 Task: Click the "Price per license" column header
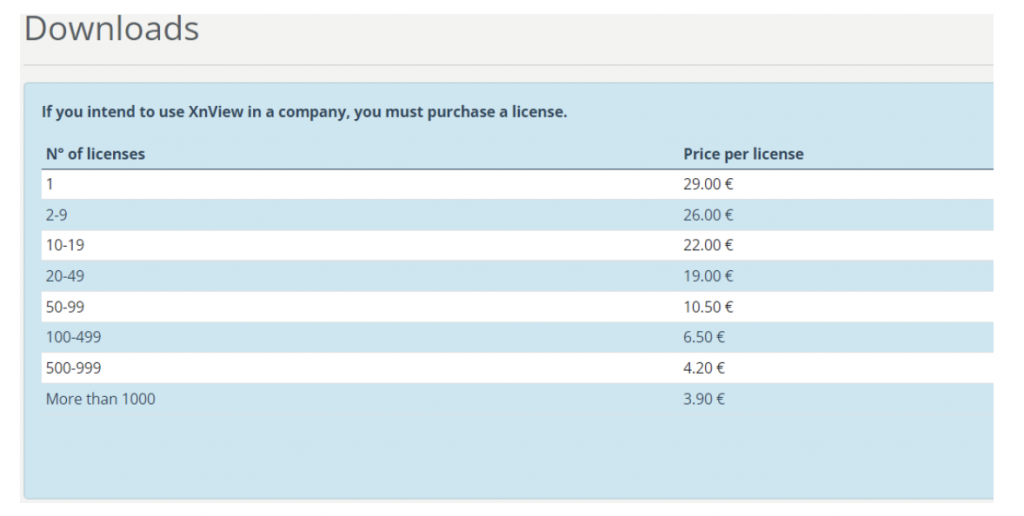743,154
